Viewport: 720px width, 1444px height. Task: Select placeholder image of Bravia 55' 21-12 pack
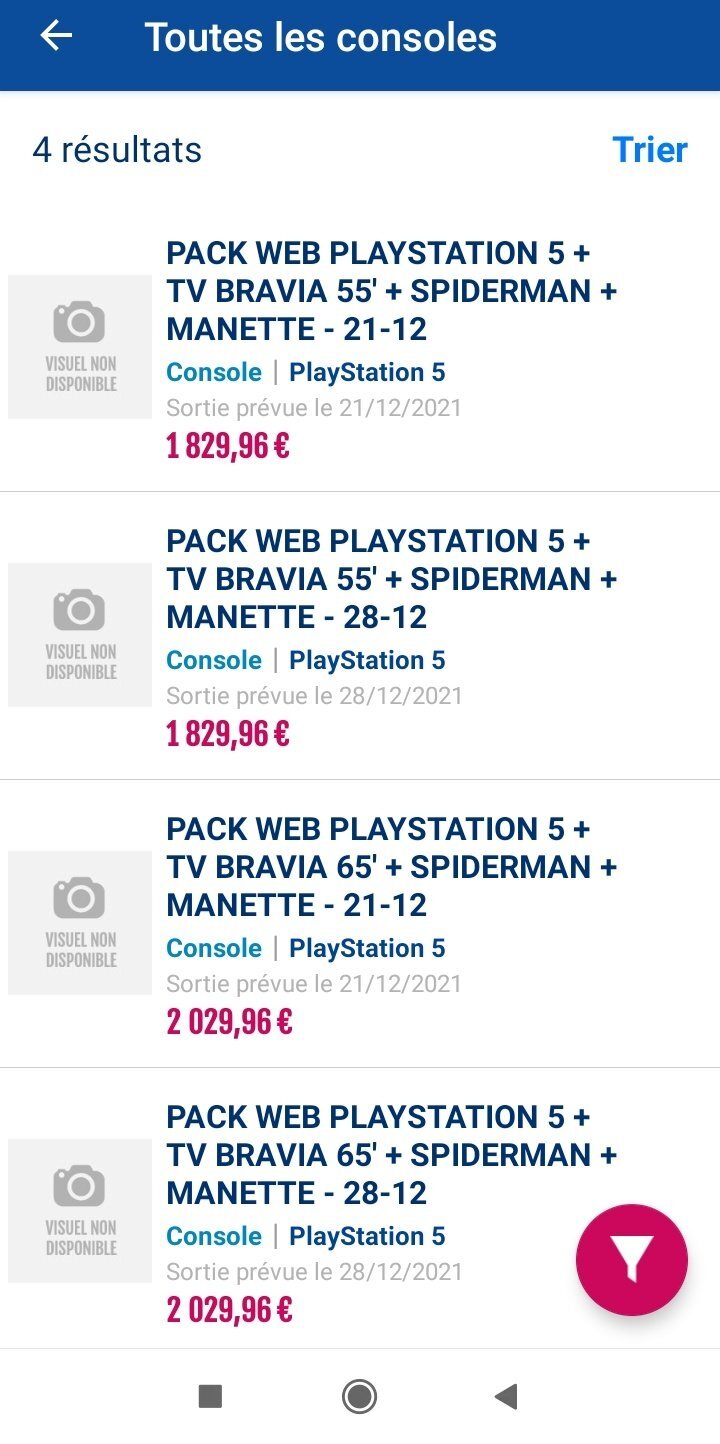[x=80, y=347]
